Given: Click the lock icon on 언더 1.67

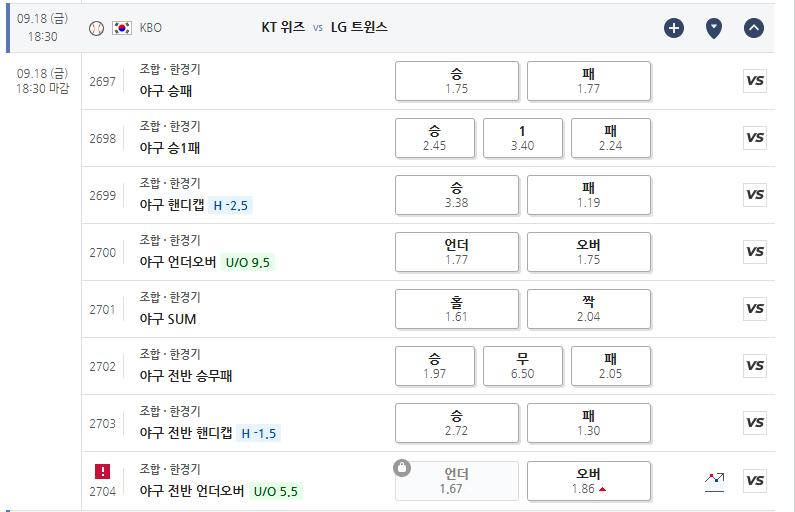Looking at the screenshot, I should (402, 467).
